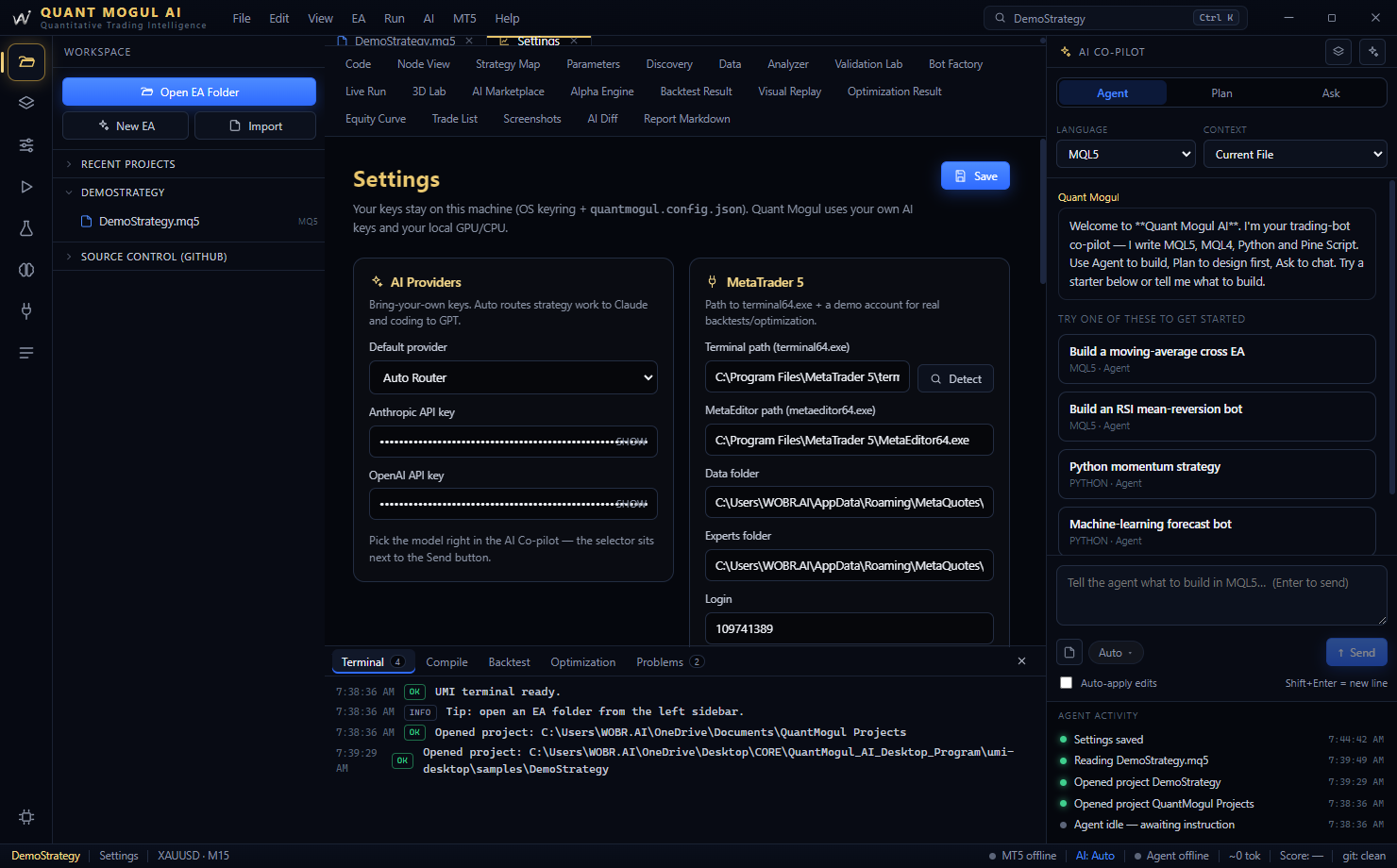
Task: Open the MT5 menu
Action: click(464, 18)
